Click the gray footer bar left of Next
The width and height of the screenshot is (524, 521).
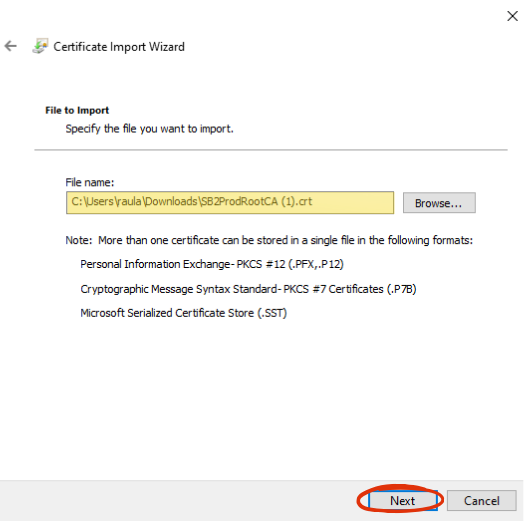pos(177,500)
